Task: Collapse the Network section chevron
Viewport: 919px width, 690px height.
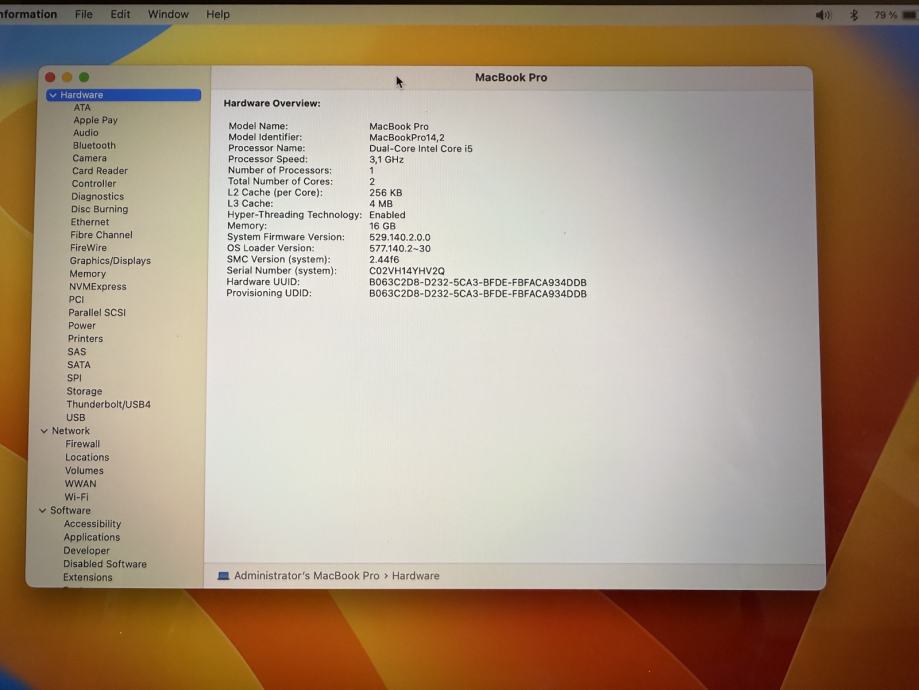Action: point(44,431)
